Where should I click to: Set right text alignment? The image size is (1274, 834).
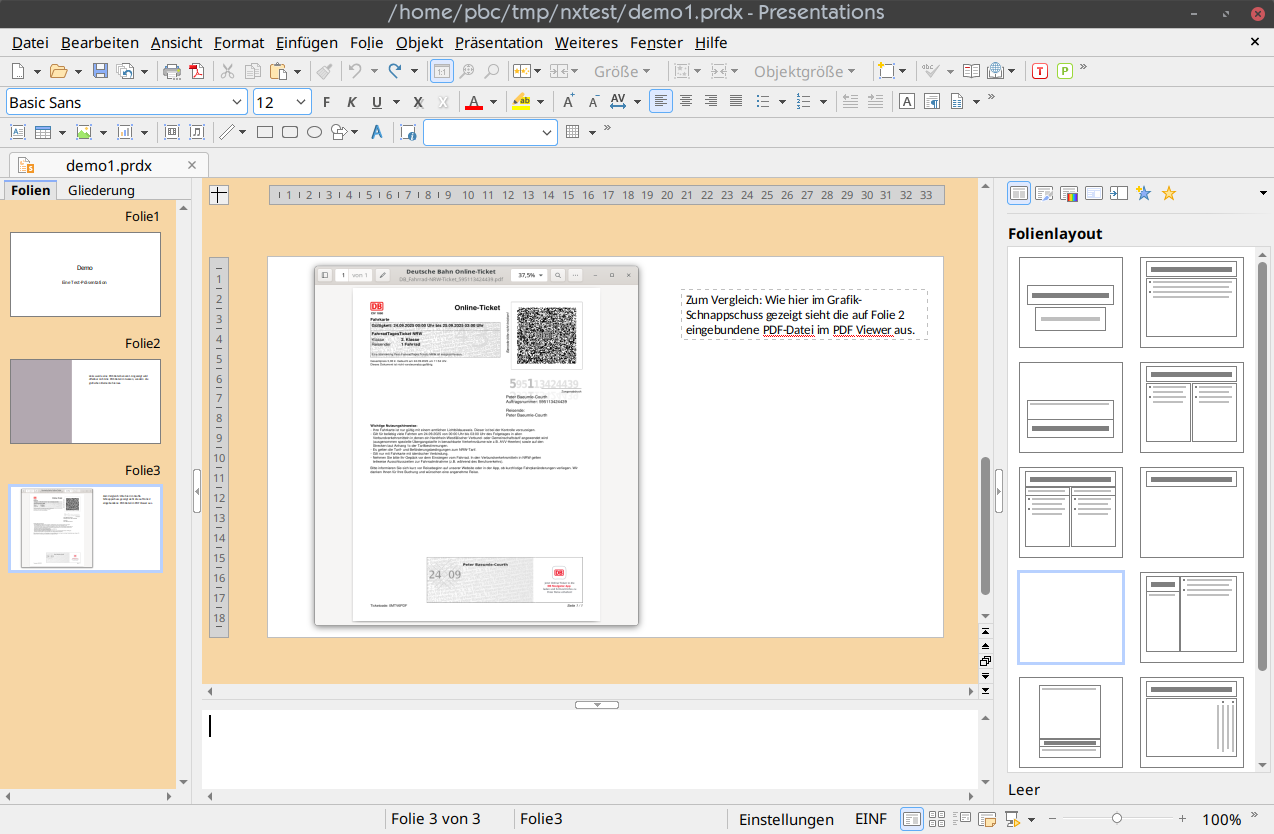pyautogui.click(x=711, y=101)
